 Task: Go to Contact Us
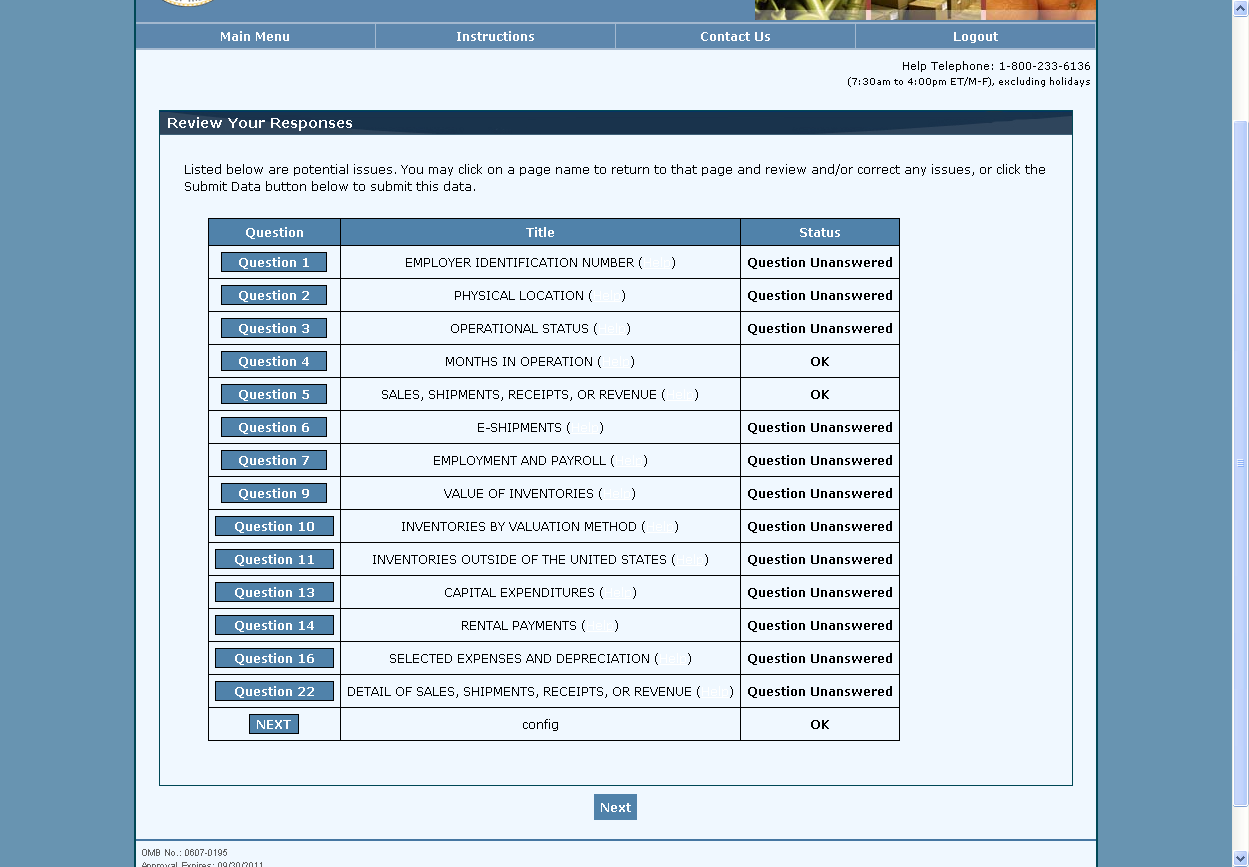[735, 36]
